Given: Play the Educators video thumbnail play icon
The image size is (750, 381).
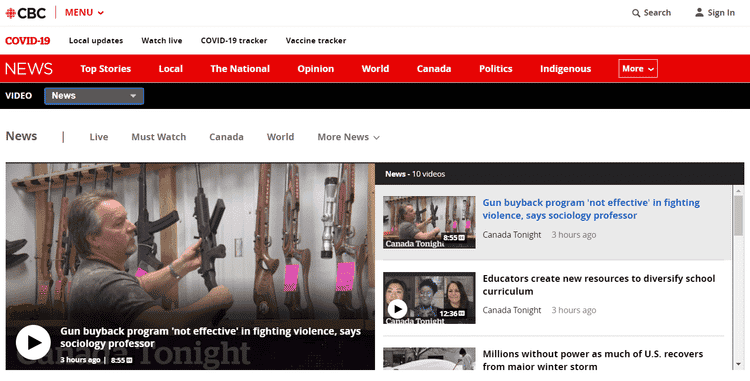Looking at the screenshot, I should tap(397, 309).
